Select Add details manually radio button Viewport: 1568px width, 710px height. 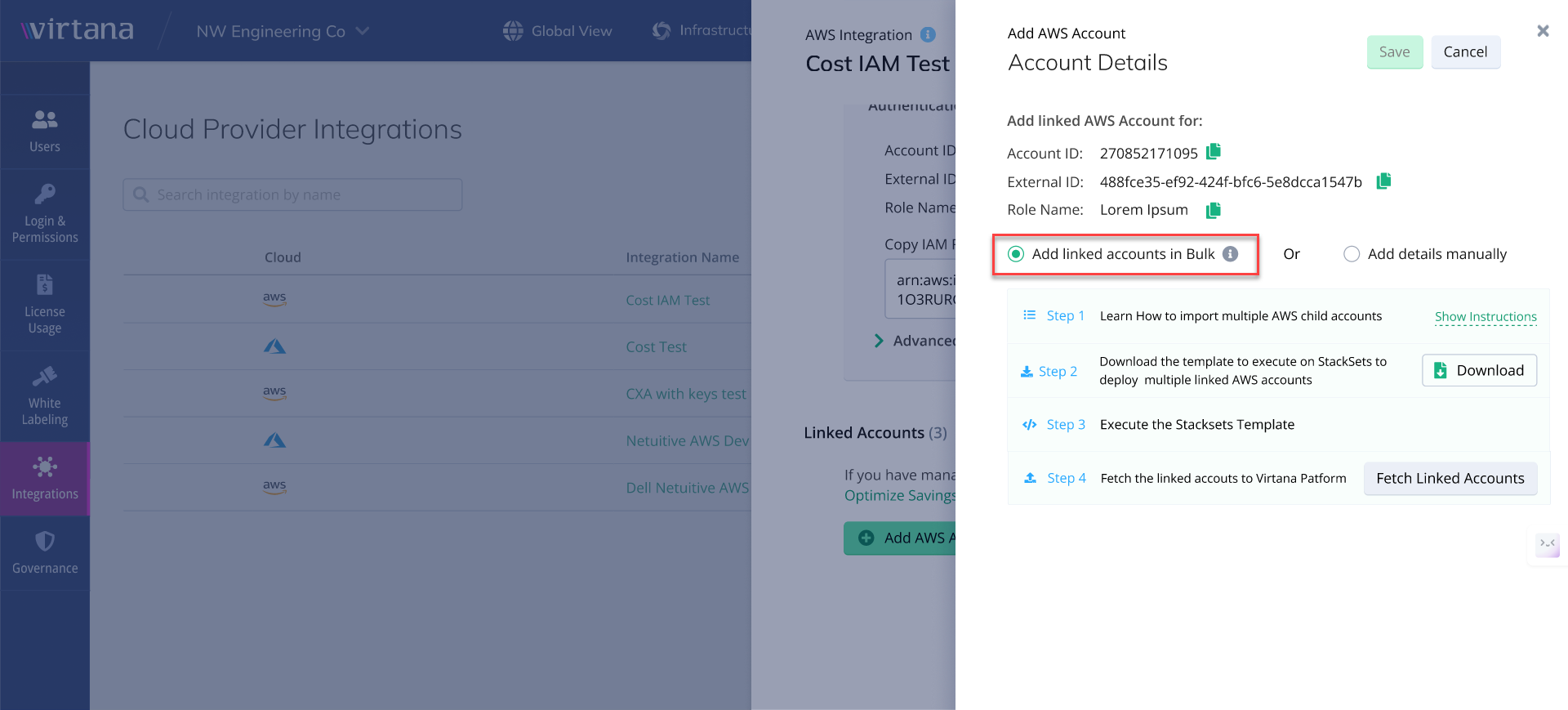click(1352, 254)
